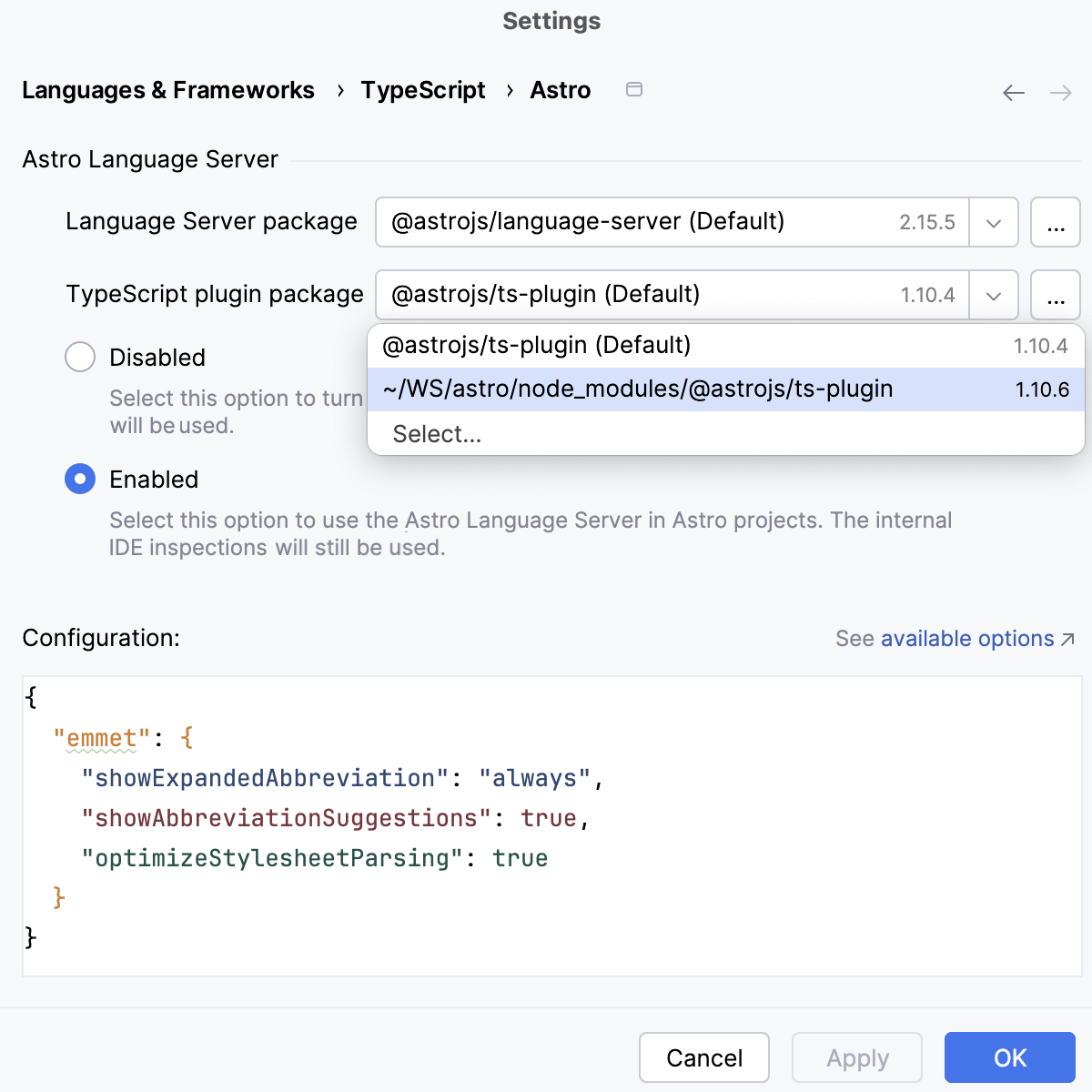Image resolution: width=1092 pixels, height=1092 pixels.
Task: Browse for a TypeScript plugin package via ellipsis button
Action: pyautogui.click(x=1055, y=295)
